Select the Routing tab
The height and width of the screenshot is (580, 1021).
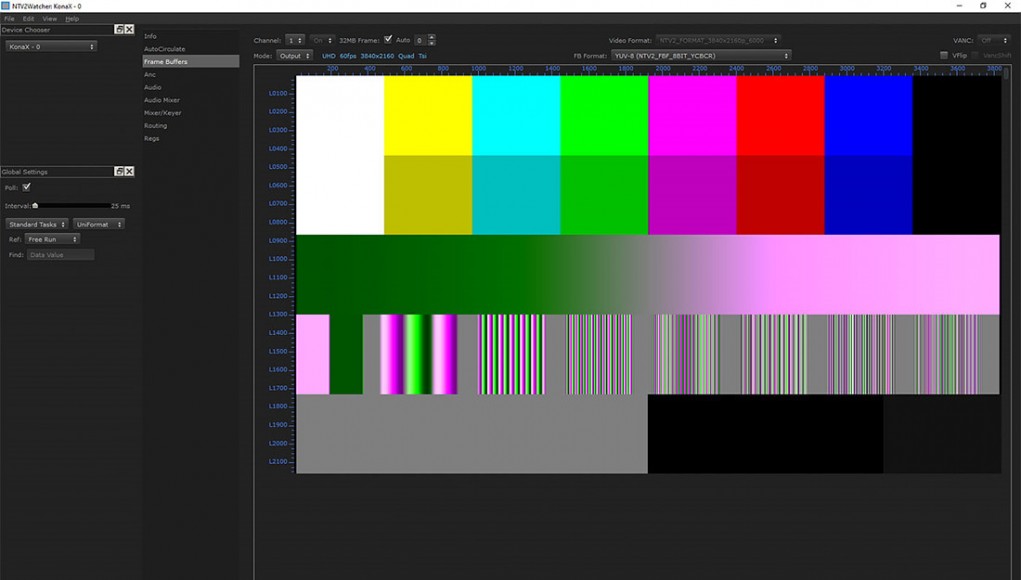point(156,126)
